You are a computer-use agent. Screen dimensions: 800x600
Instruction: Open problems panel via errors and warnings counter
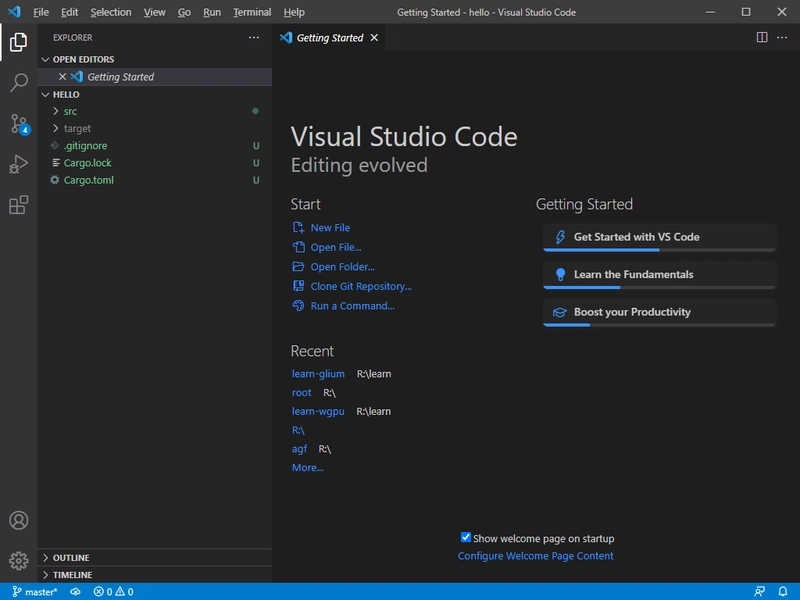pos(113,592)
